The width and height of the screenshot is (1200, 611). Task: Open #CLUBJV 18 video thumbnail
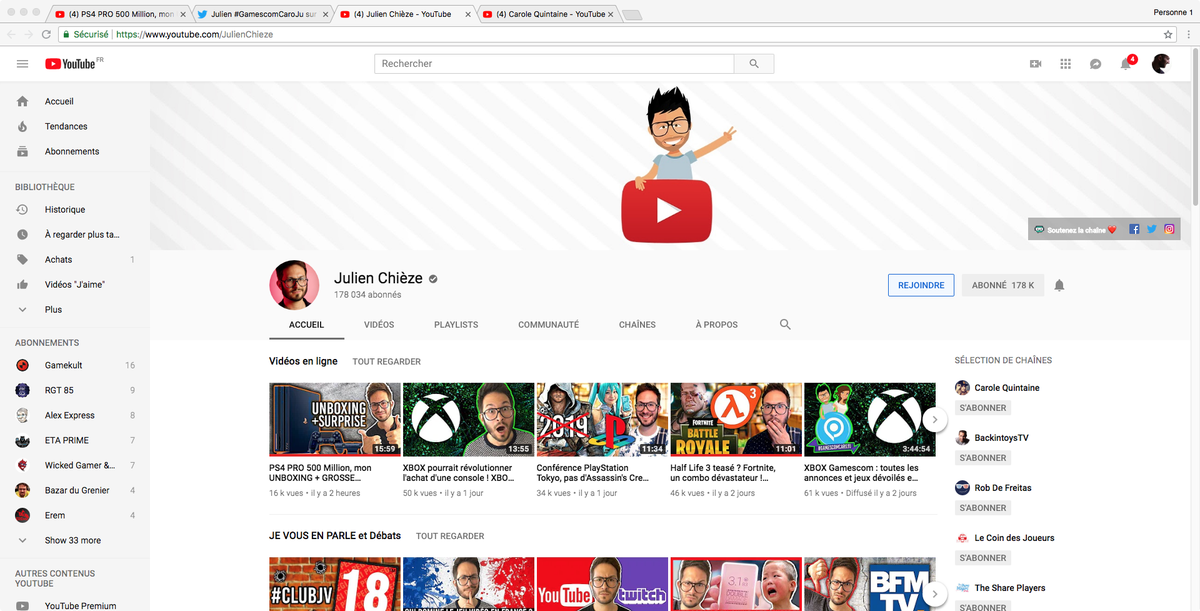[x=335, y=584]
